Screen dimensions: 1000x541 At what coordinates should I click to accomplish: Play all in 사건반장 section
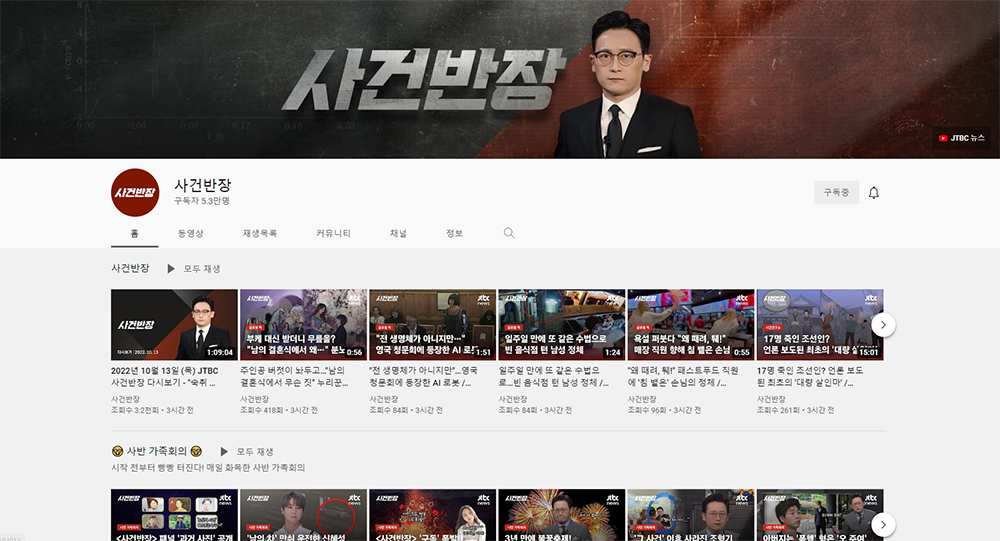click(194, 269)
